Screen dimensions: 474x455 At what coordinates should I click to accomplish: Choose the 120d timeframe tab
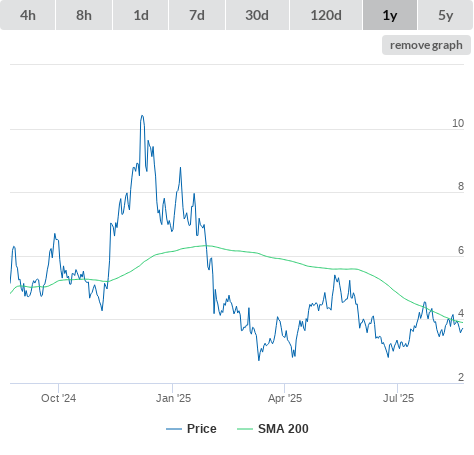point(326,15)
